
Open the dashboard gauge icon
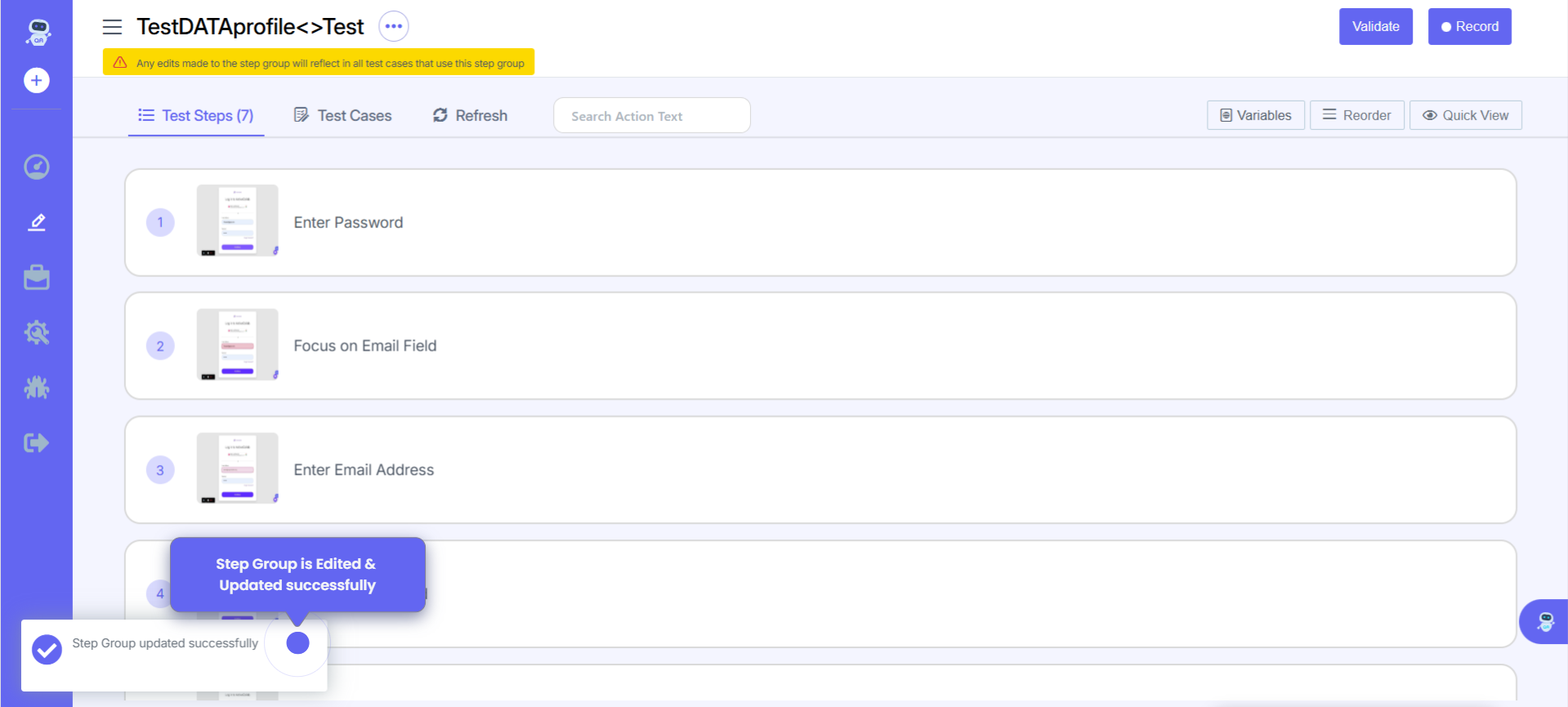pyautogui.click(x=37, y=167)
